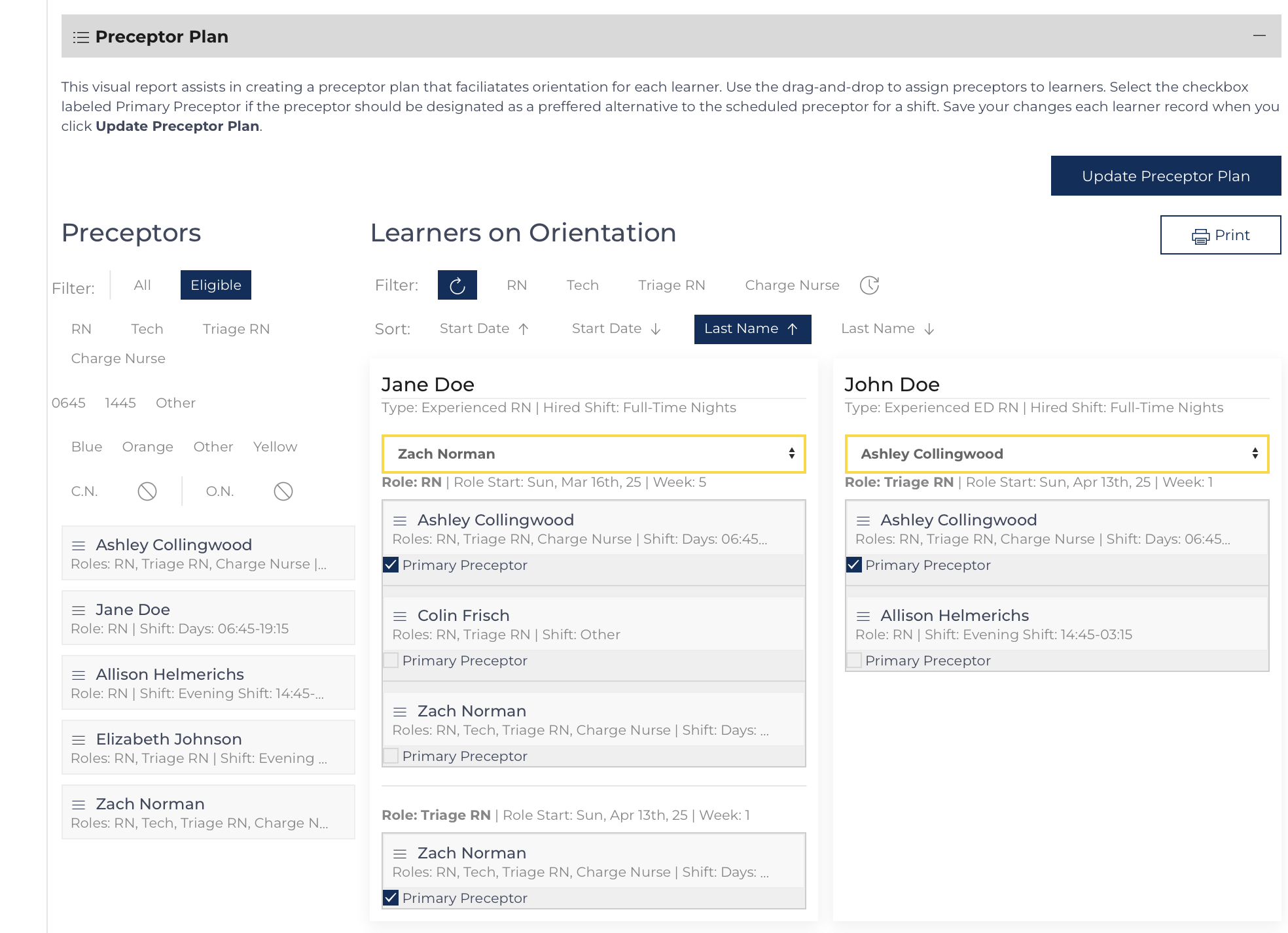Click the printer icon on the Print button
Screen dimensions: 1288x933
[1200, 236]
